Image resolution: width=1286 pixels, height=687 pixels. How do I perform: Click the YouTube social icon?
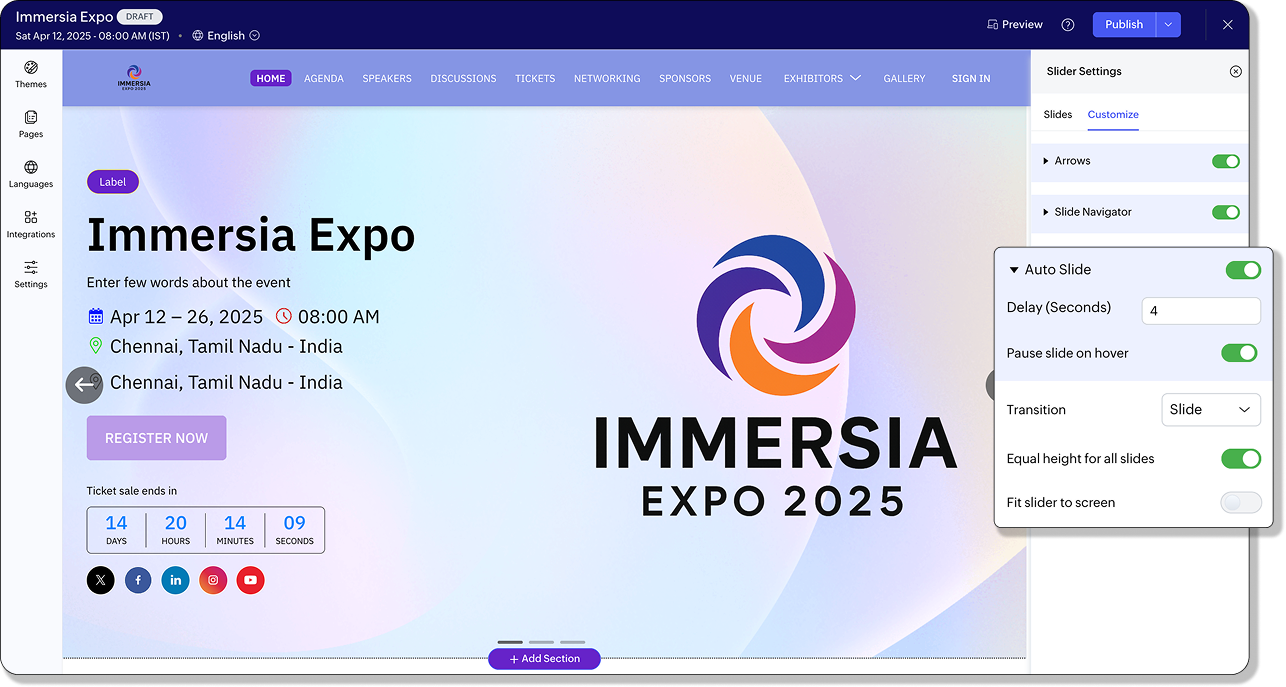coord(250,580)
